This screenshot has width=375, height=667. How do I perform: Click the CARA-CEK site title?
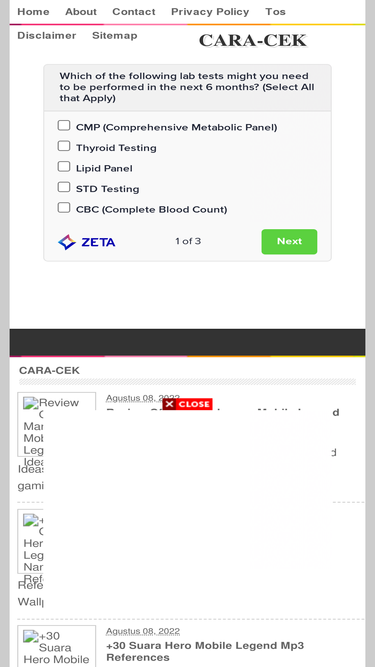(x=253, y=40)
